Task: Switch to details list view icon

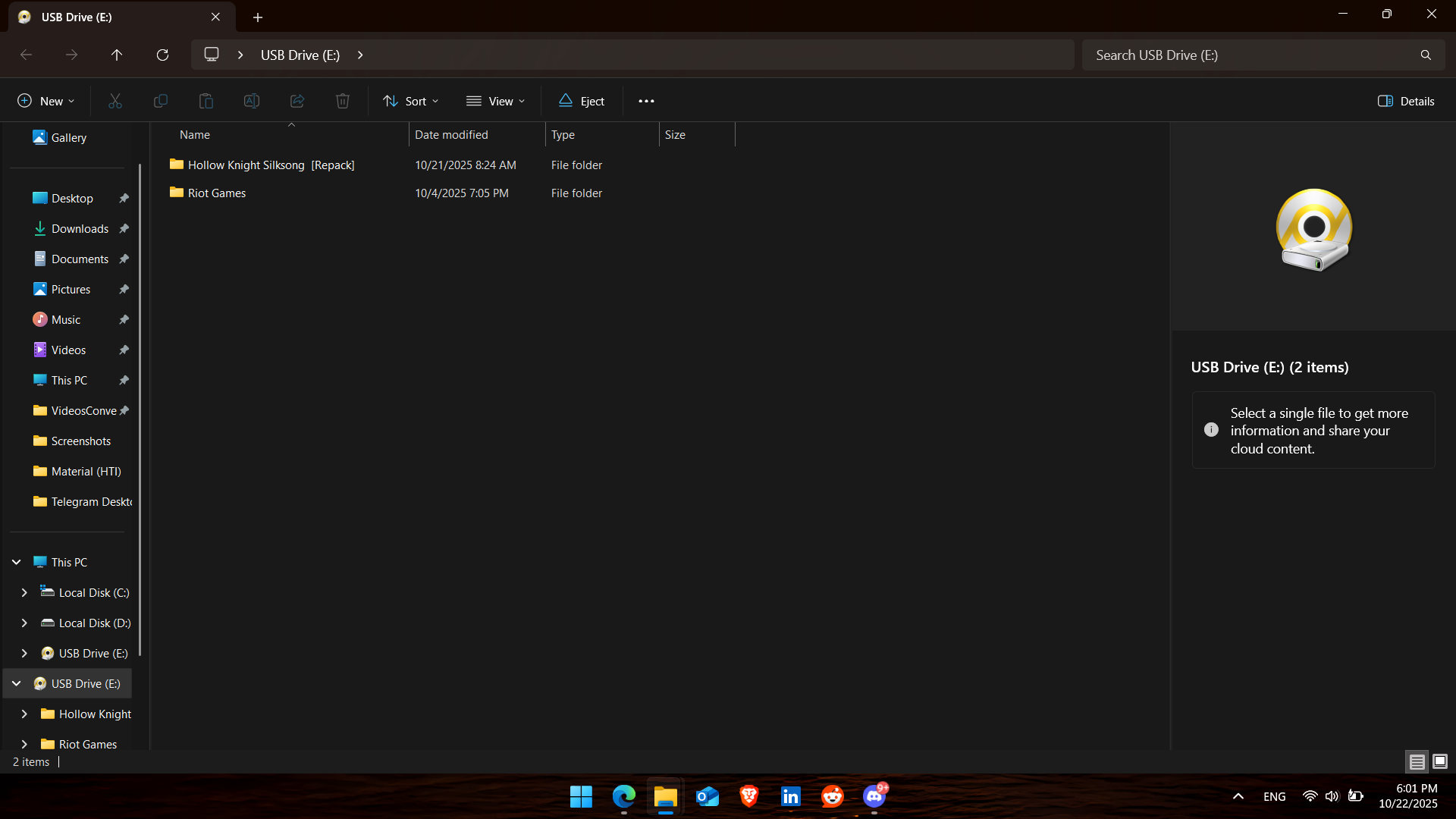Action: pyautogui.click(x=1417, y=761)
